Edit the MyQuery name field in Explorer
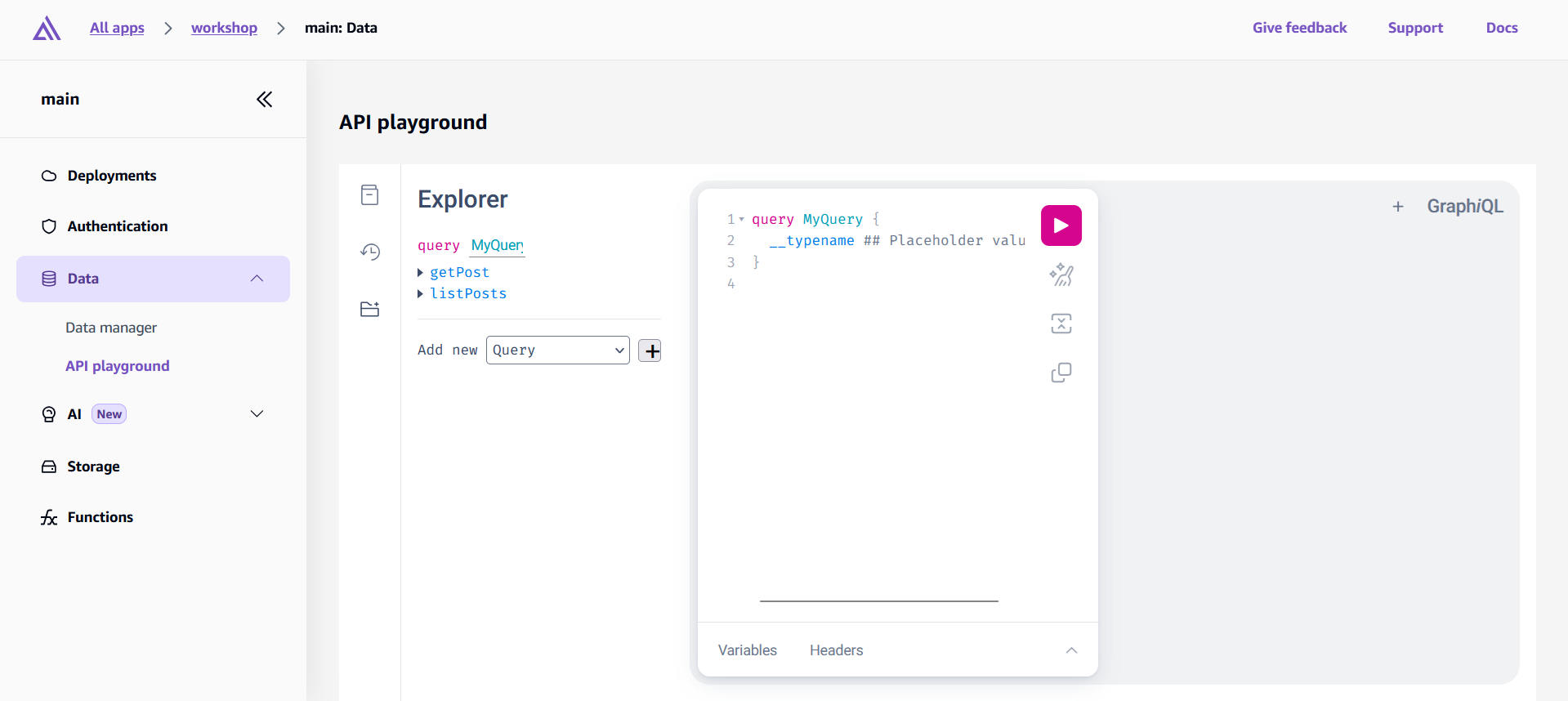 coord(498,246)
